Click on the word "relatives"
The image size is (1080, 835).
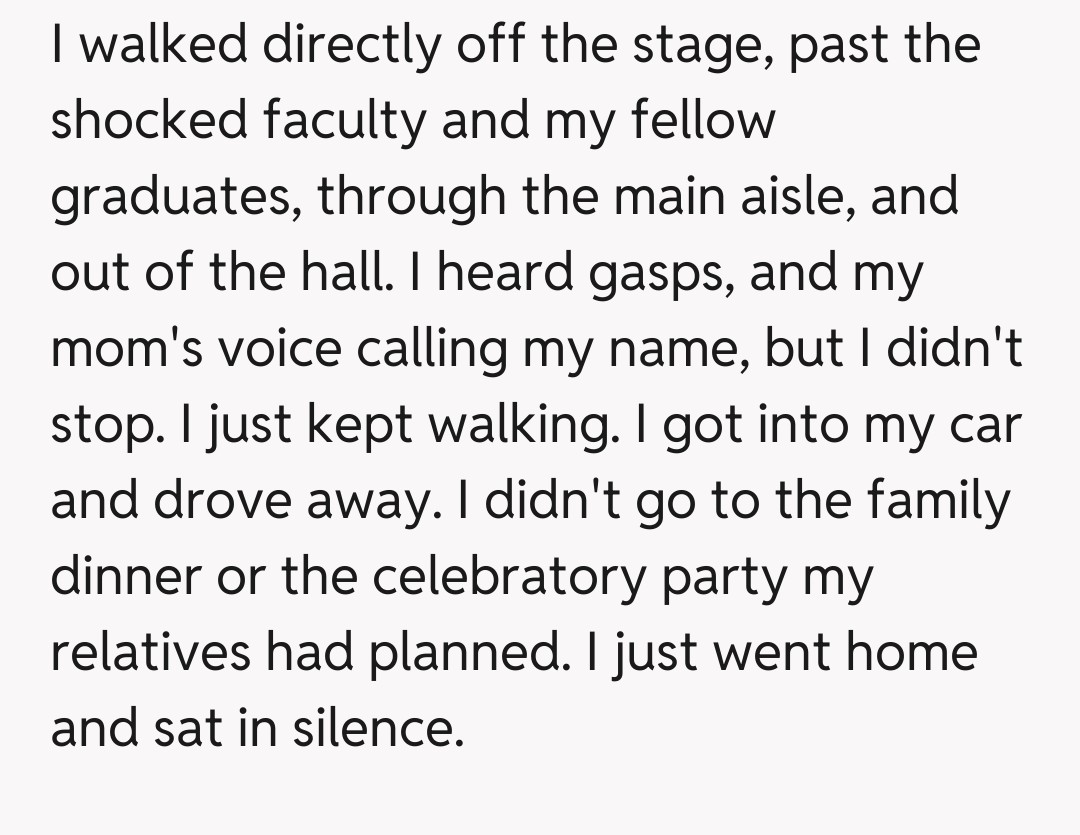tap(150, 654)
